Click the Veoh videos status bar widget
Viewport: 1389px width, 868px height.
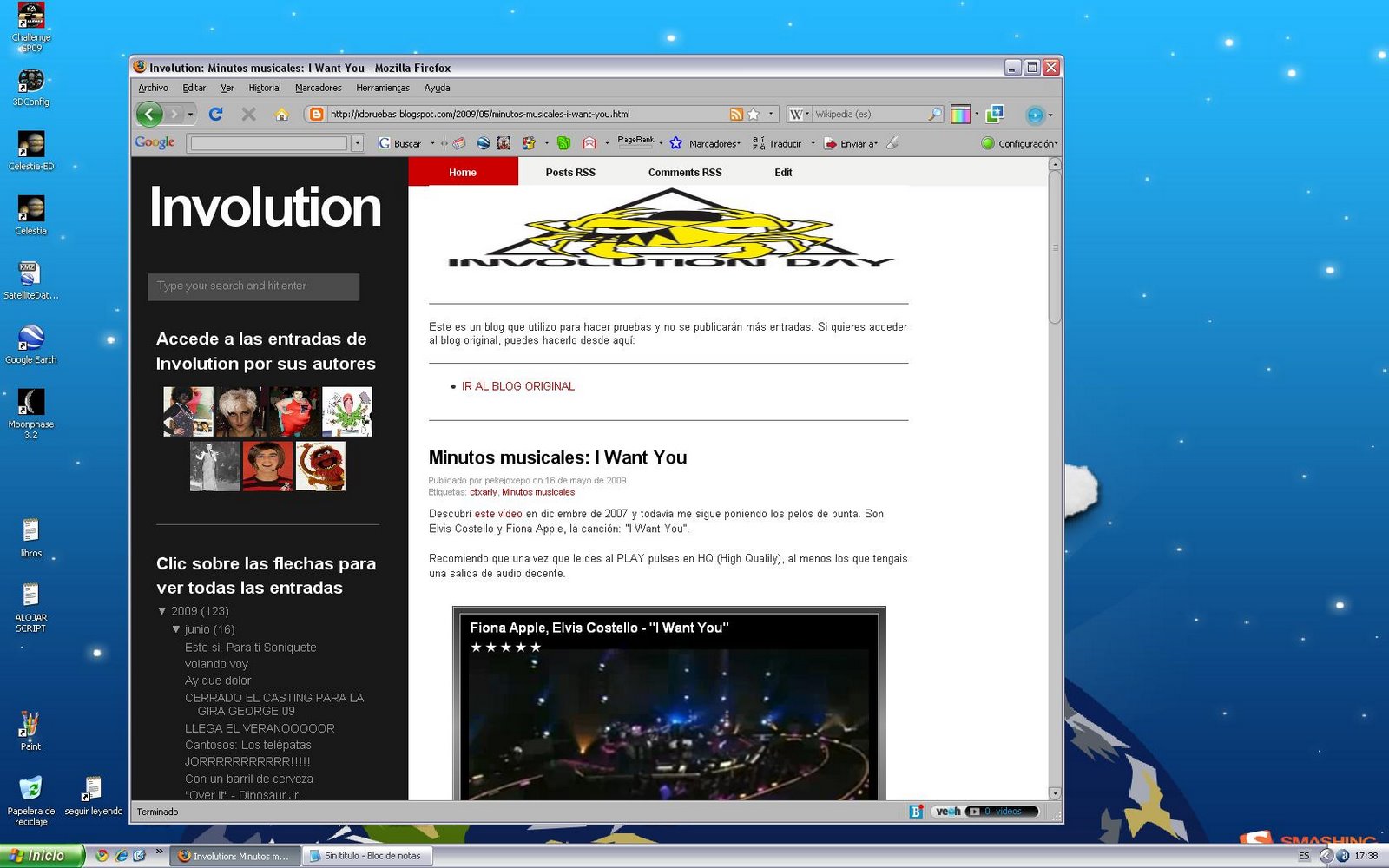985,812
